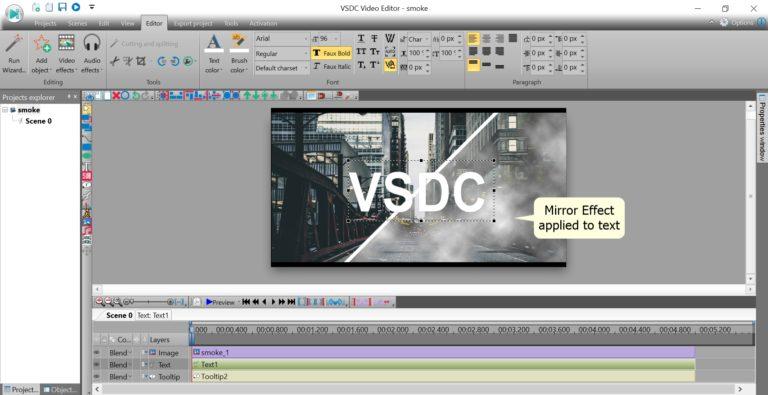Click the red X delete icon in canvas toolbar
This screenshot has width=768, height=395.
click(116, 96)
